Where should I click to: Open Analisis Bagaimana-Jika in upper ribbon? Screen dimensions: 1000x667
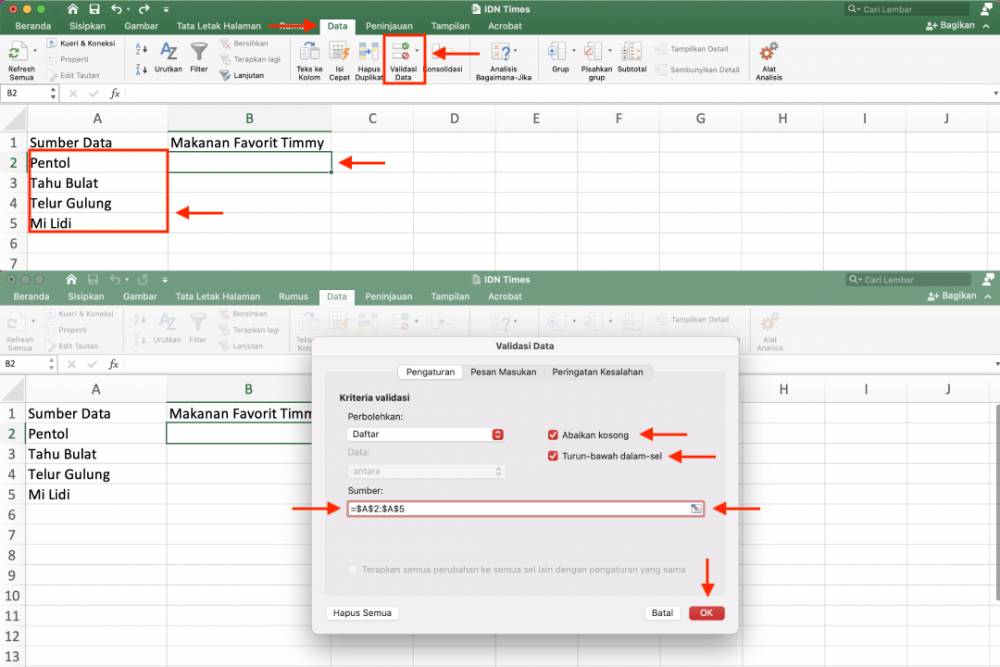pyautogui.click(x=503, y=61)
